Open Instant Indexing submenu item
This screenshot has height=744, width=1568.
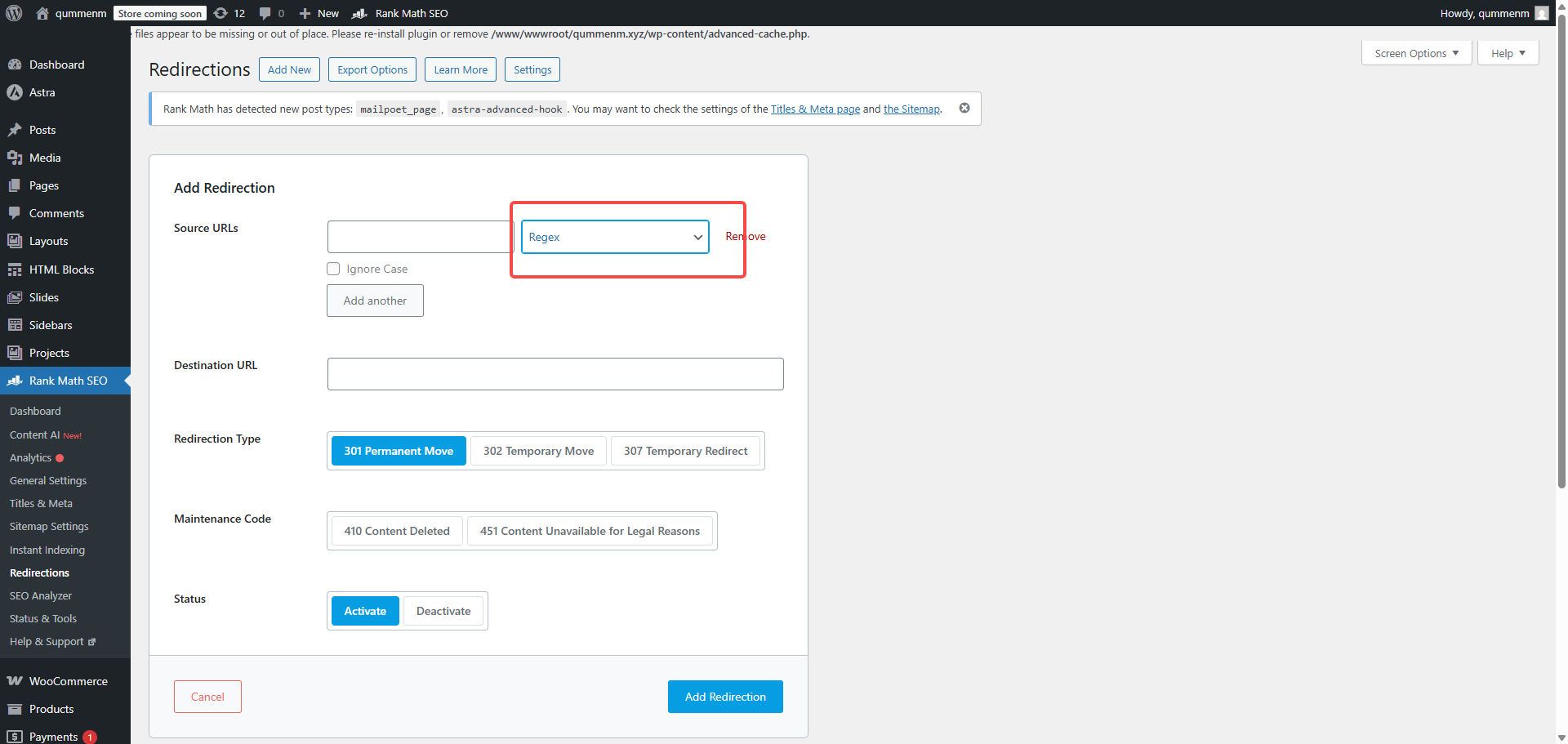[x=47, y=550]
